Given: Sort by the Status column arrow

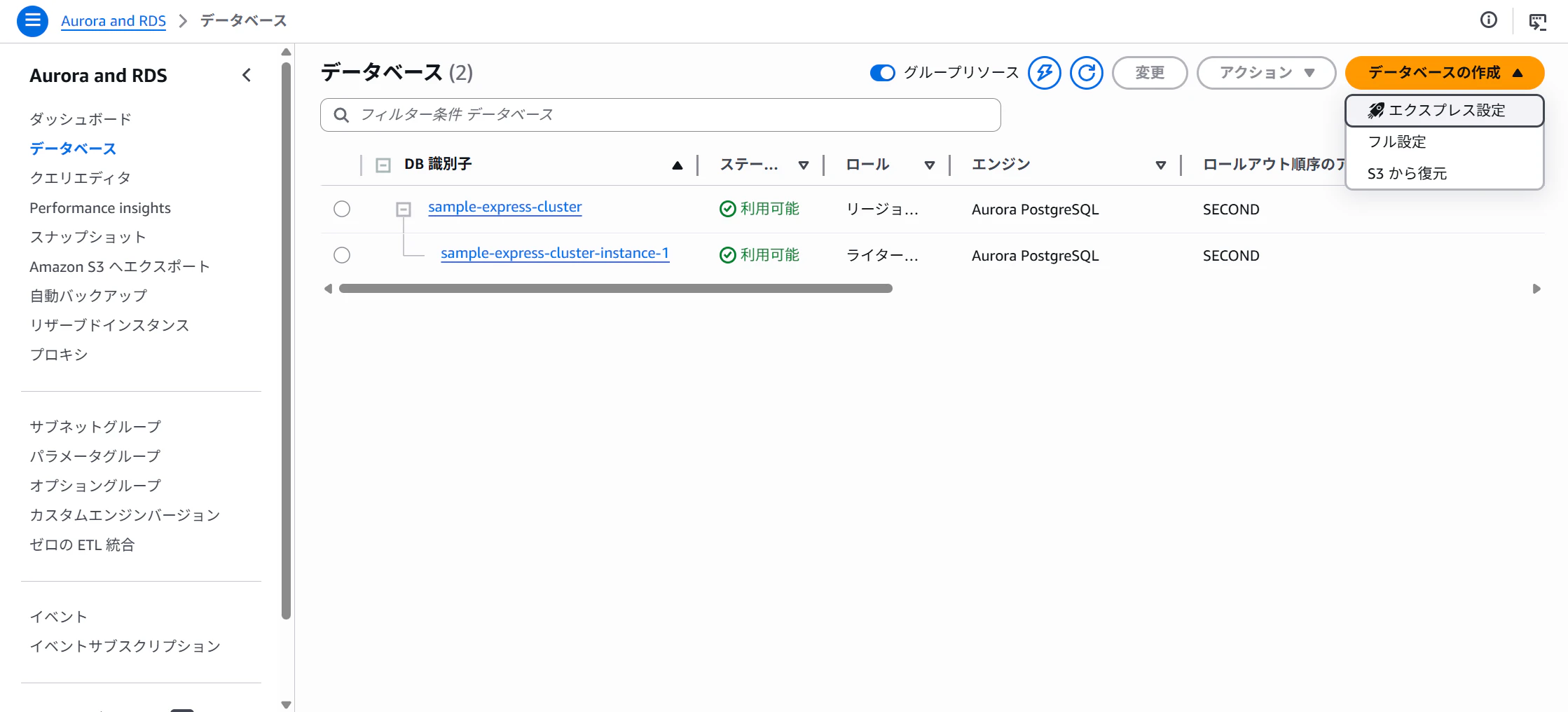Looking at the screenshot, I should [x=804, y=165].
